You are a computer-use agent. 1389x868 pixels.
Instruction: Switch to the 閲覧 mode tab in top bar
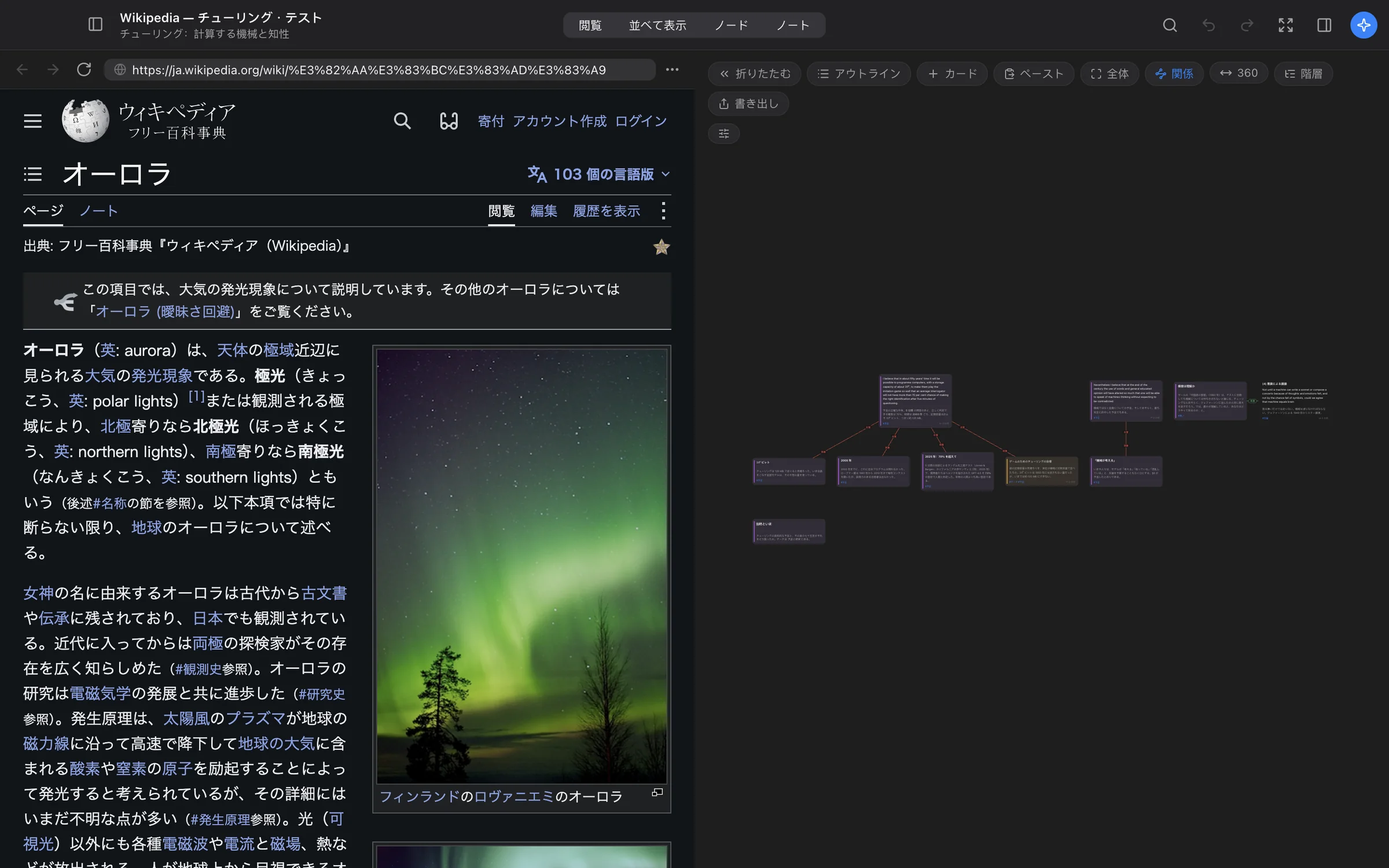coord(590,25)
